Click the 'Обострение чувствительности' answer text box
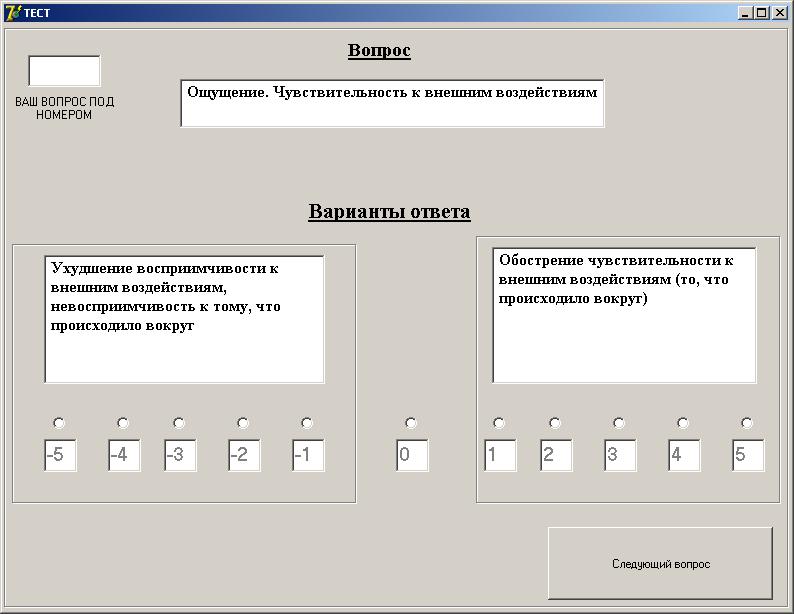This screenshot has width=794, height=614. (x=624, y=315)
